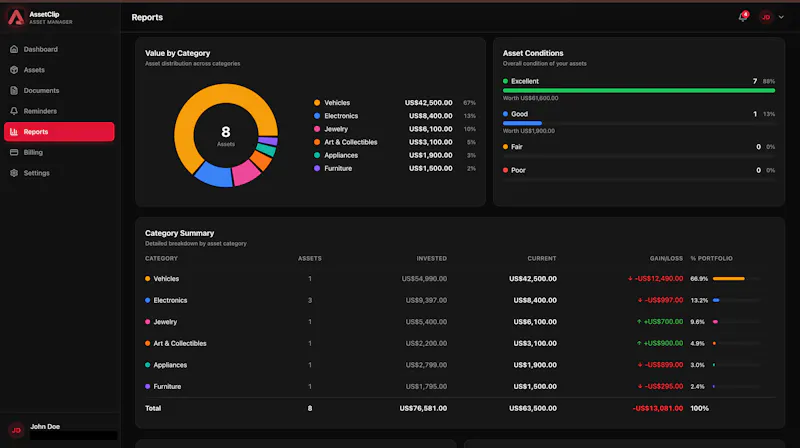Screen dimensions: 800x448
Task: Click the blue Electronics donut segment
Action: [214, 175]
